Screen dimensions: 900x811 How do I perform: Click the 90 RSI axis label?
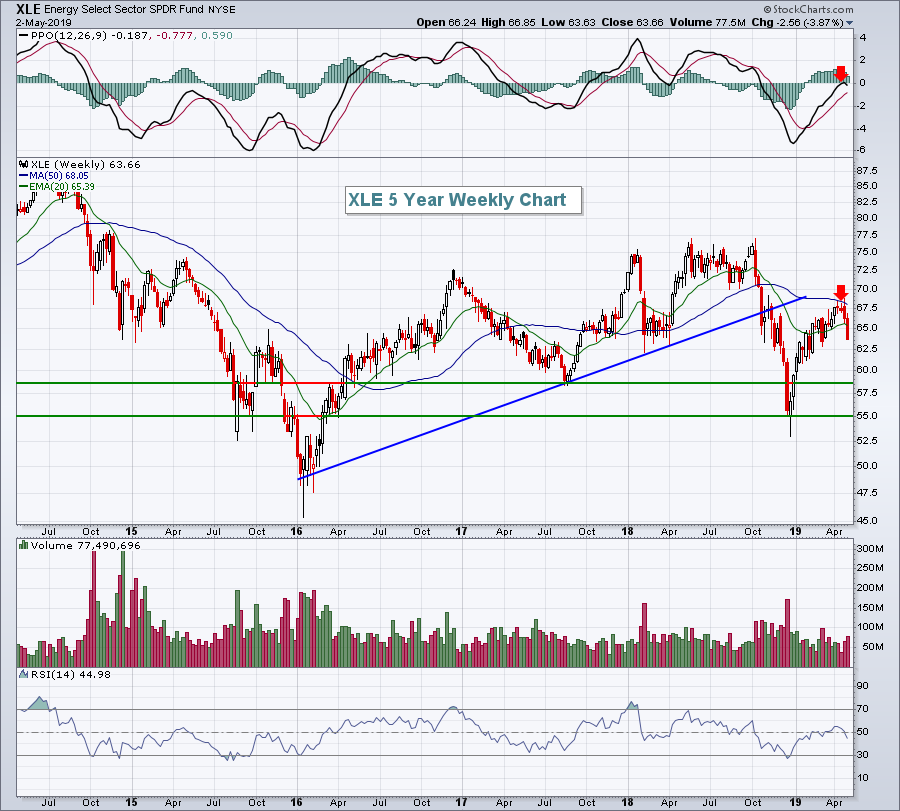(x=863, y=686)
